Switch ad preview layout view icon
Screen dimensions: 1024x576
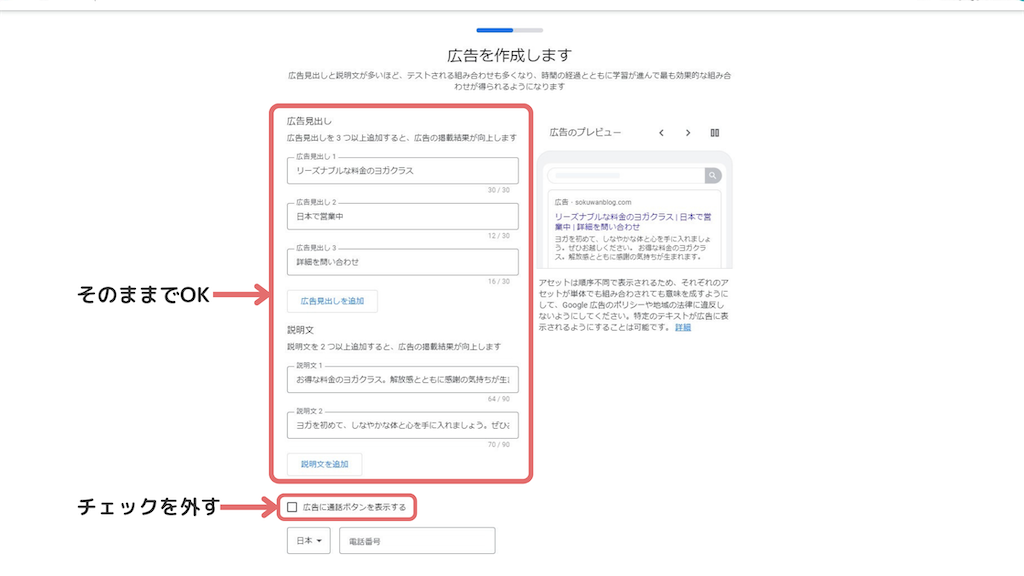[x=714, y=133]
